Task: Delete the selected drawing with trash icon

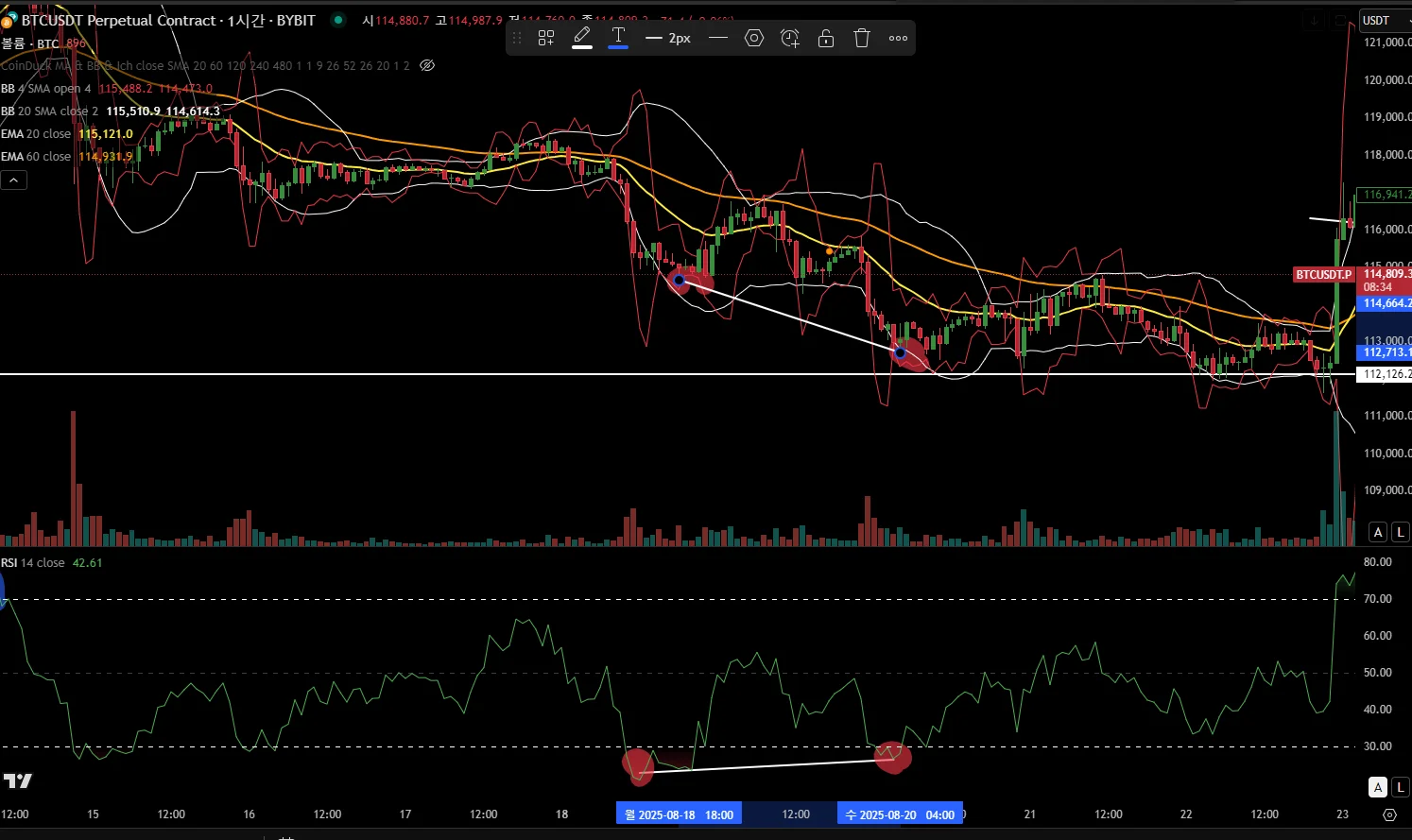Action: coord(862,38)
